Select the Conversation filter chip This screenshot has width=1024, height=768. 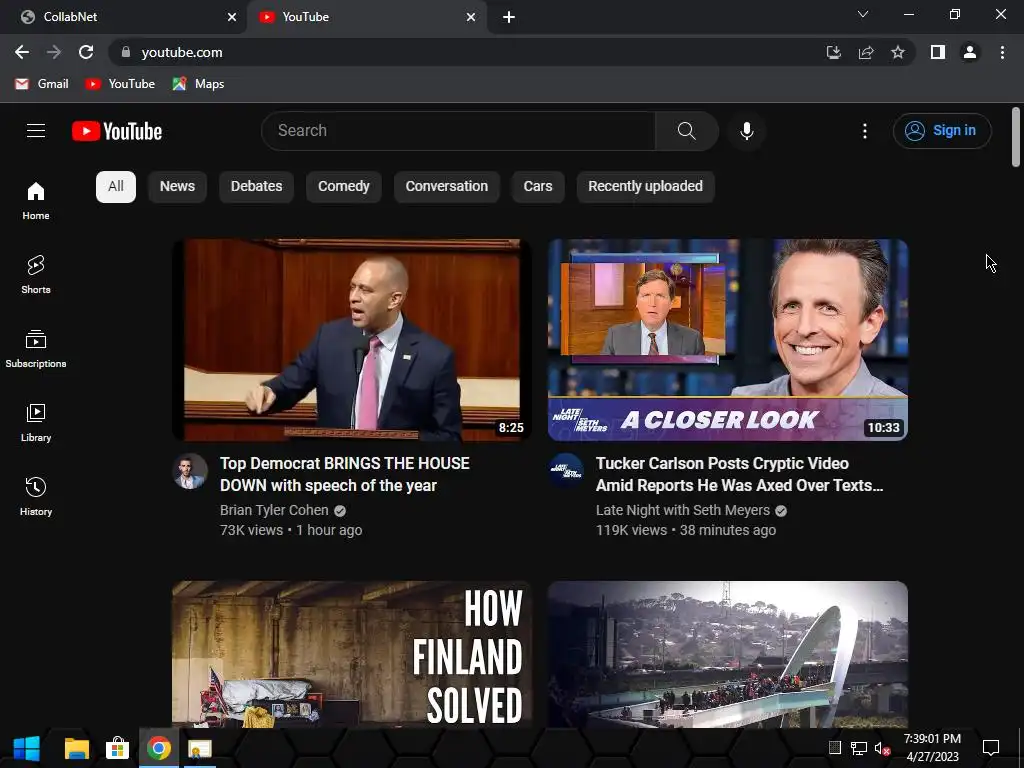[x=447, y=187]
